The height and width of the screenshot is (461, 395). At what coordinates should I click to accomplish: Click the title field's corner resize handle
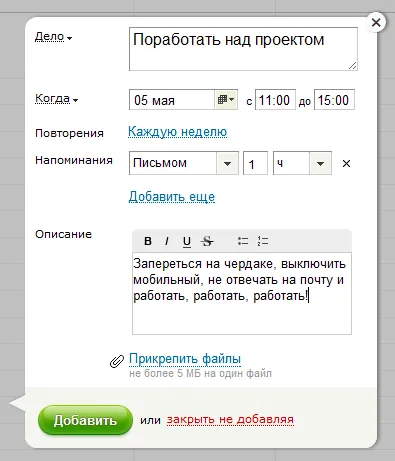(353, 66)
